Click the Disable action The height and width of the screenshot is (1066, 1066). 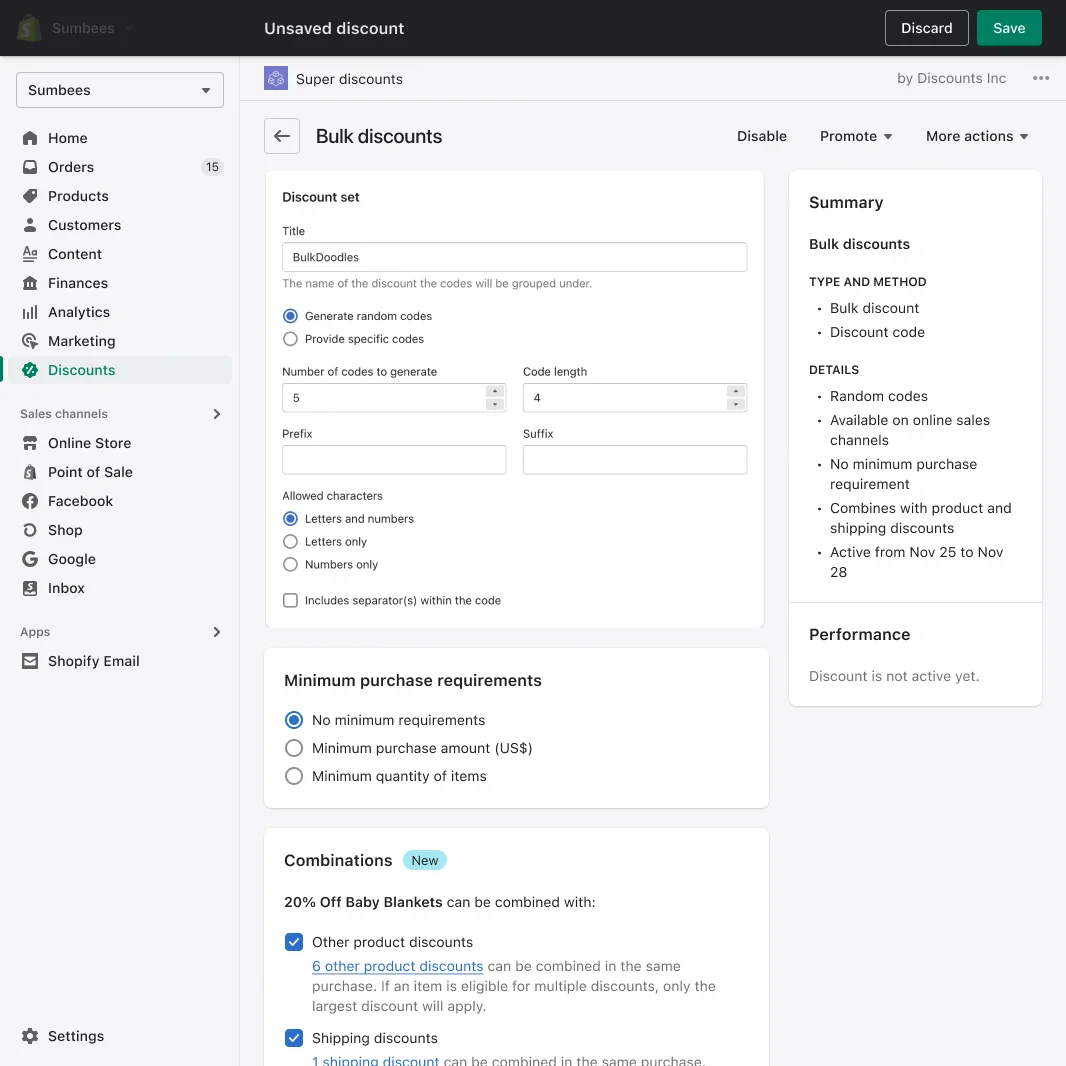tap(761, 136)
